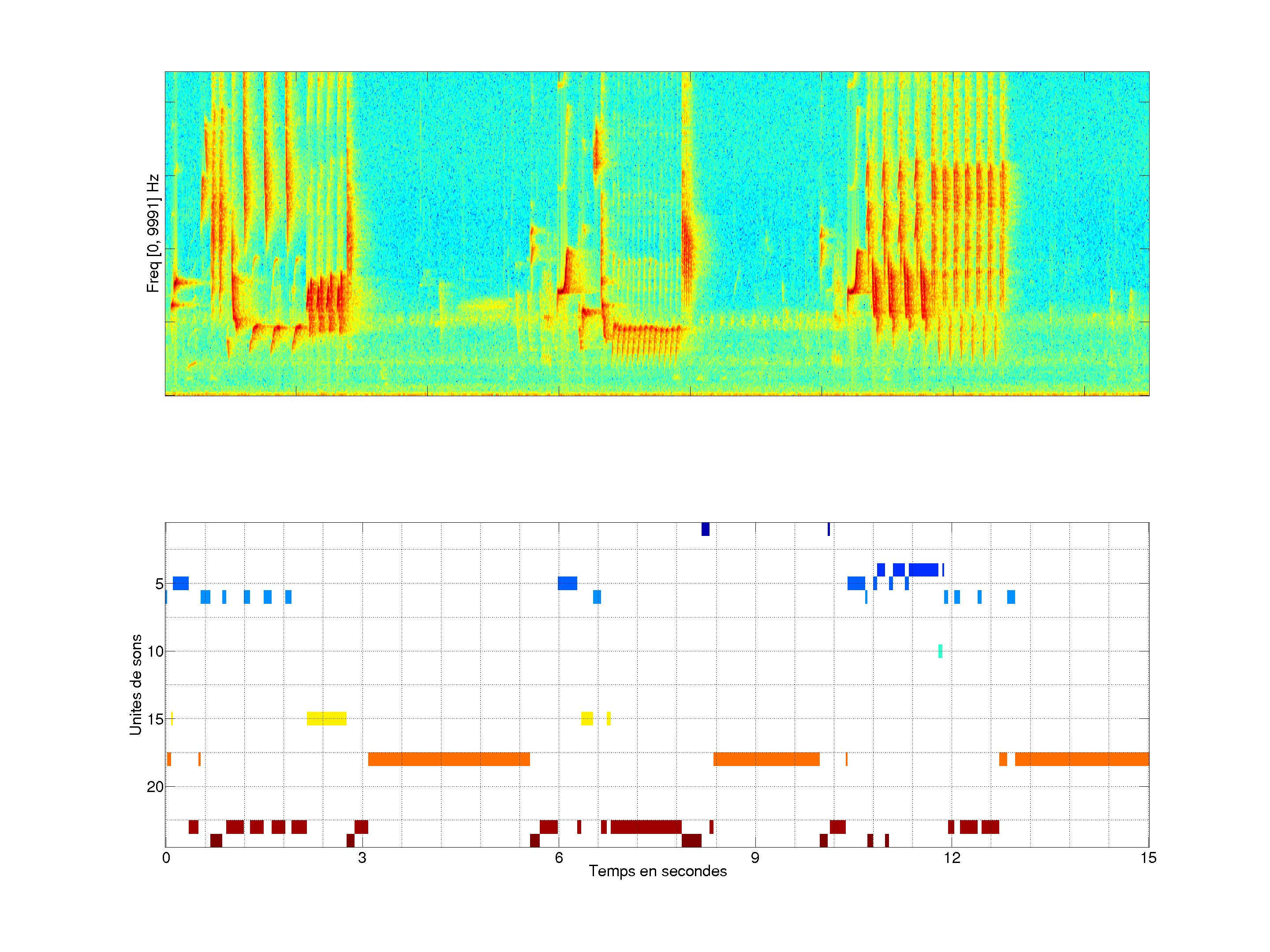Click the y-axis tick label '5'
This screenshot has width=1270, height=952.
coord(159,584)
